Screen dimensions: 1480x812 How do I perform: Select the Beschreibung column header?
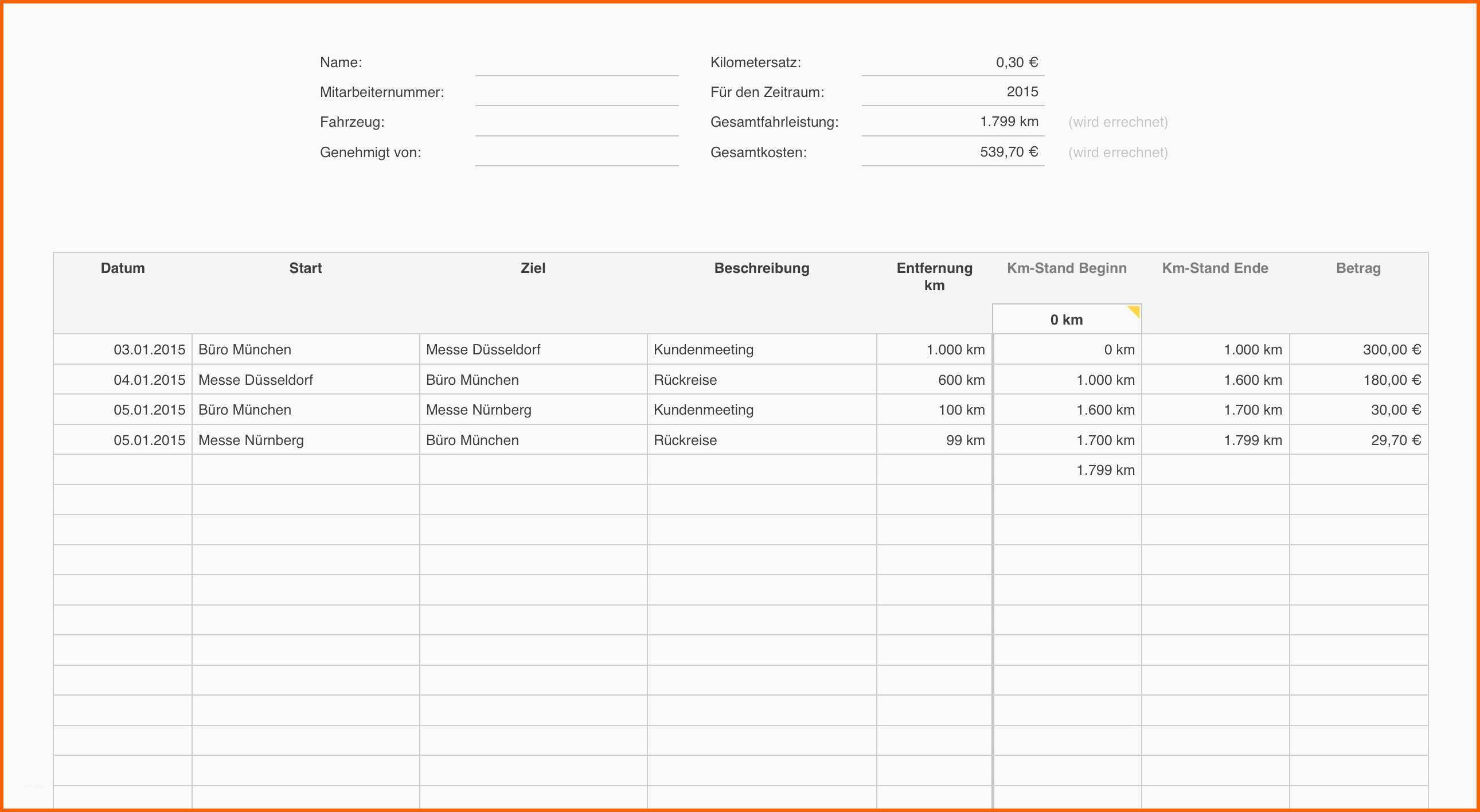pos(762,268)
